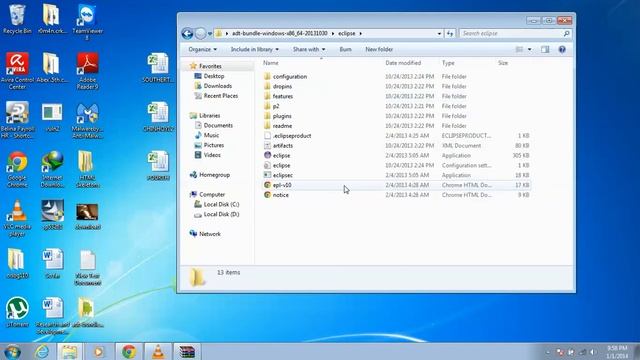Screen dimensions: 640x360
Task: Launch Internet Explorer from the taskbar
Action: [x=42, y=352]
